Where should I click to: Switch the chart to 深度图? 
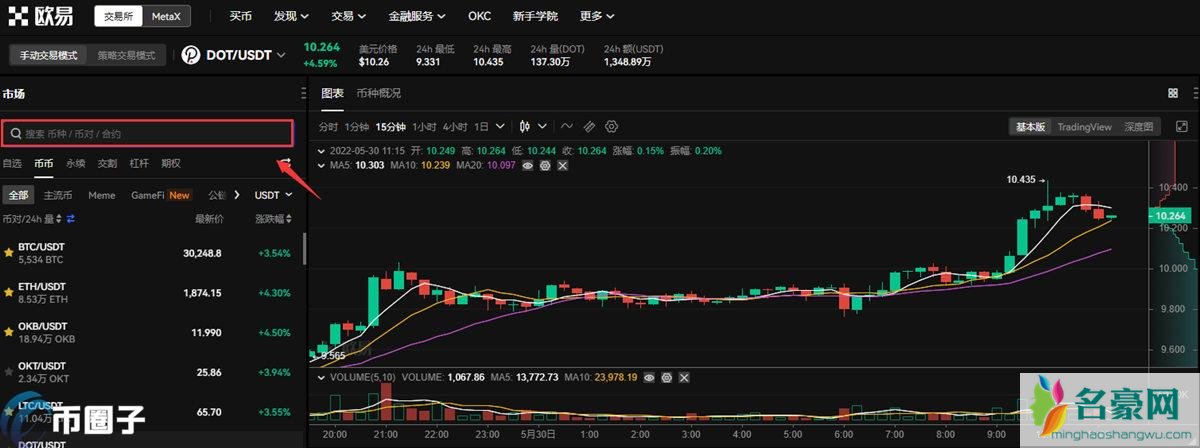[x=1138, y=127]
